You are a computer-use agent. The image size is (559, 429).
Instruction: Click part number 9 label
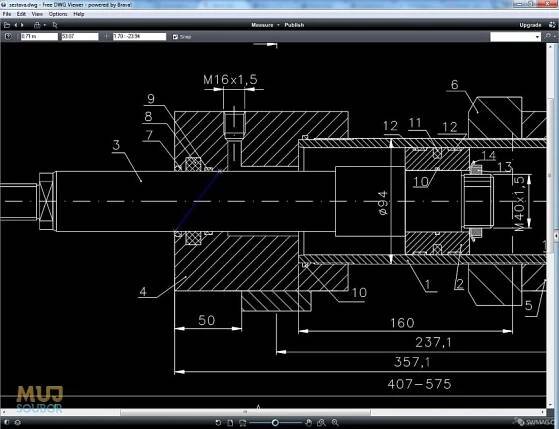151,99
